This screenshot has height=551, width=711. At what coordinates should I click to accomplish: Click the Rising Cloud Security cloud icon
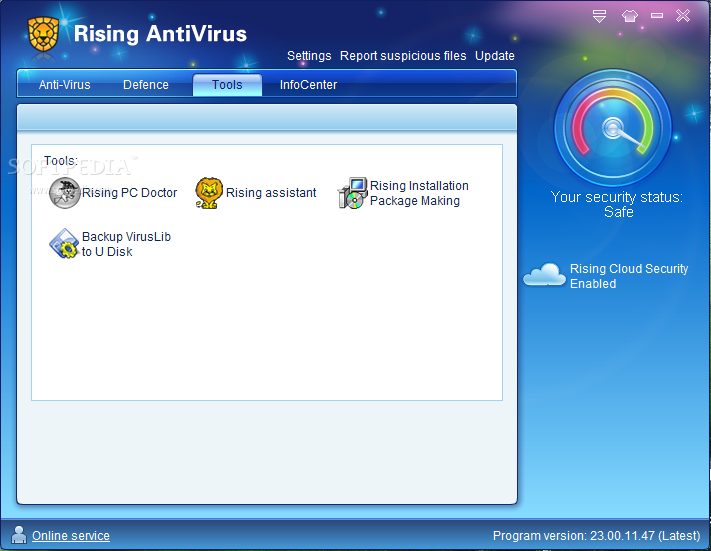tap(544, 274)
